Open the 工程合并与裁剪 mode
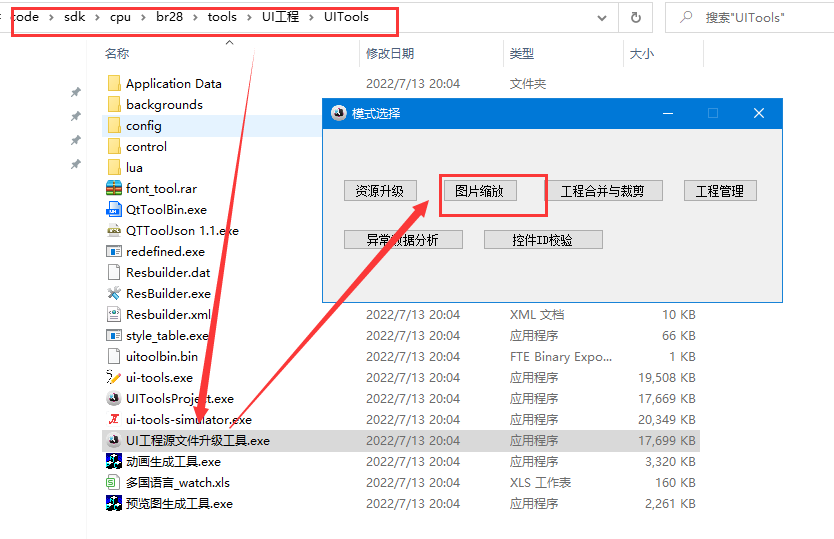The height and width of the screenshot is (539, 834). coord(602,191)
